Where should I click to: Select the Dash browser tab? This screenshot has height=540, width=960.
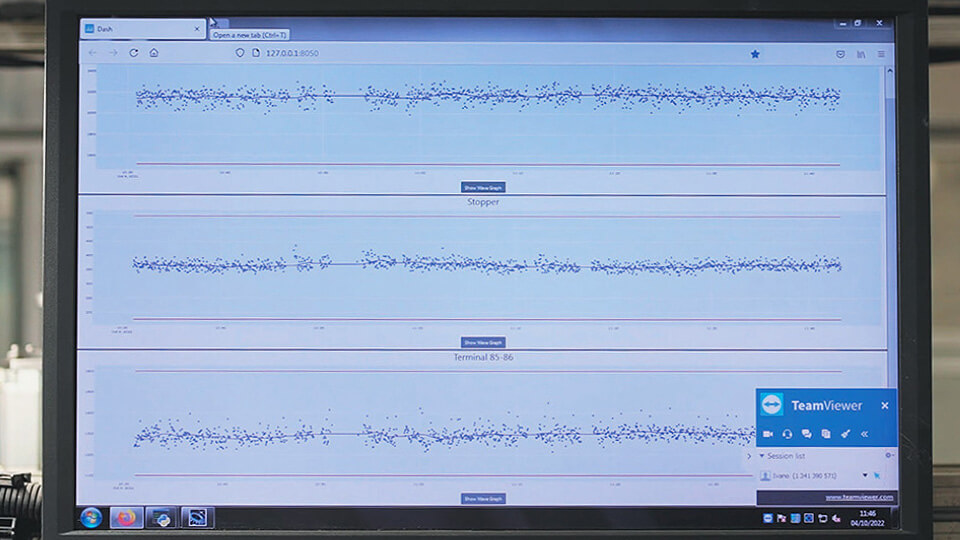[x=143, y=29]
